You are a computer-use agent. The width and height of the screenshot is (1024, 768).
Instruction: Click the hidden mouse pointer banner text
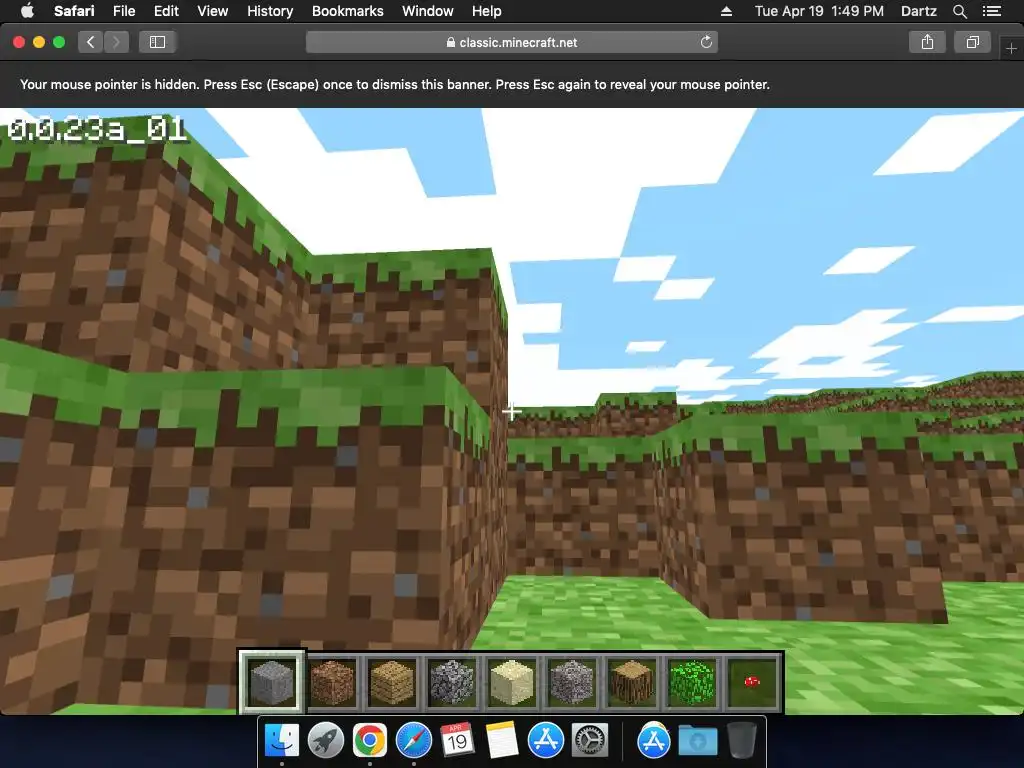point(394,84)
